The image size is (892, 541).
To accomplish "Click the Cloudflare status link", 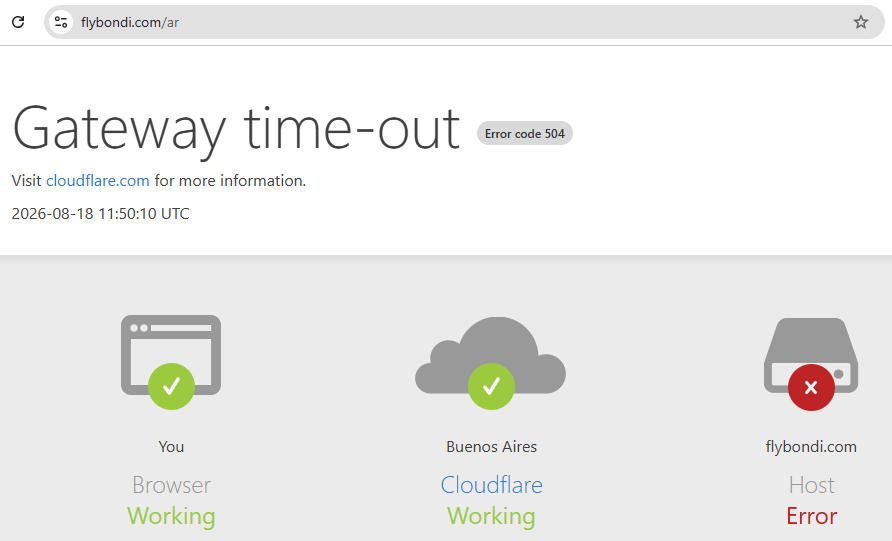I will click(x=492, y=485).
